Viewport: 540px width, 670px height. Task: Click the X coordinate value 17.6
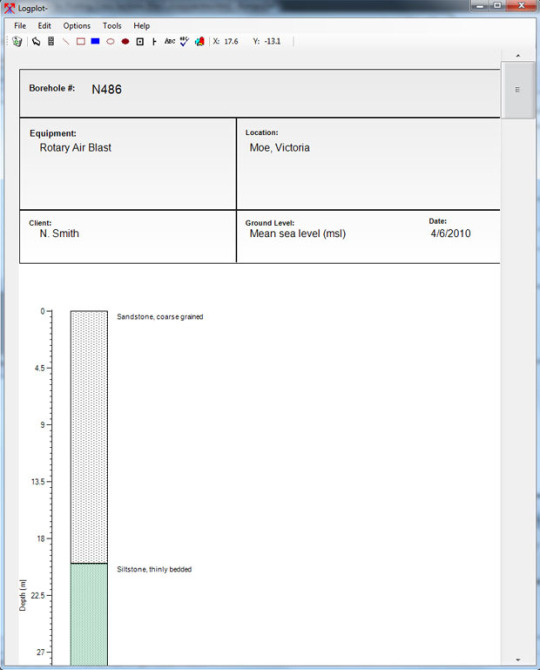pyautogui.click(x=231, y=41)
